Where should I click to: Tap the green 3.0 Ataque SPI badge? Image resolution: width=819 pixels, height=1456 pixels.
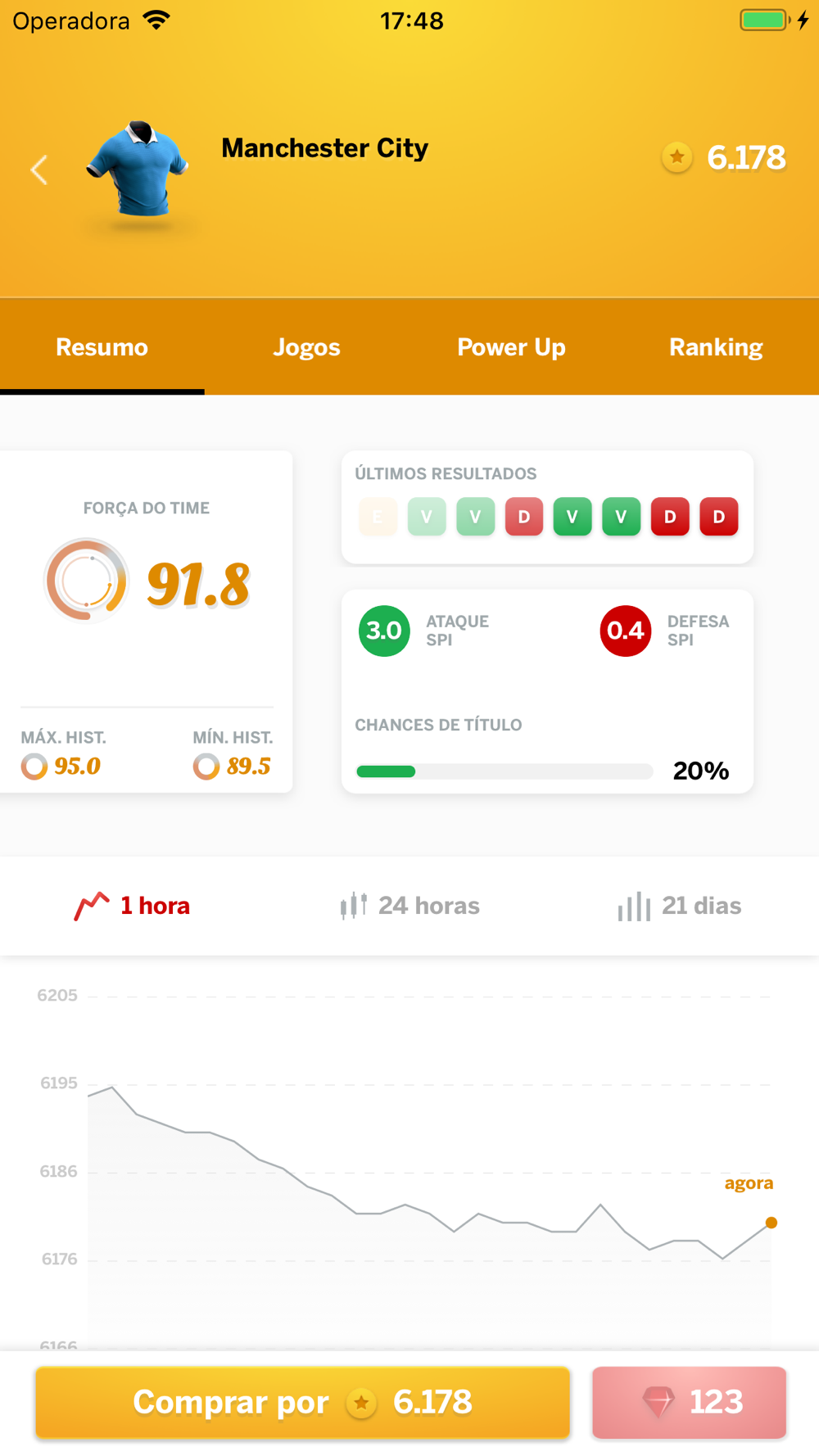(x=384, y=631)
